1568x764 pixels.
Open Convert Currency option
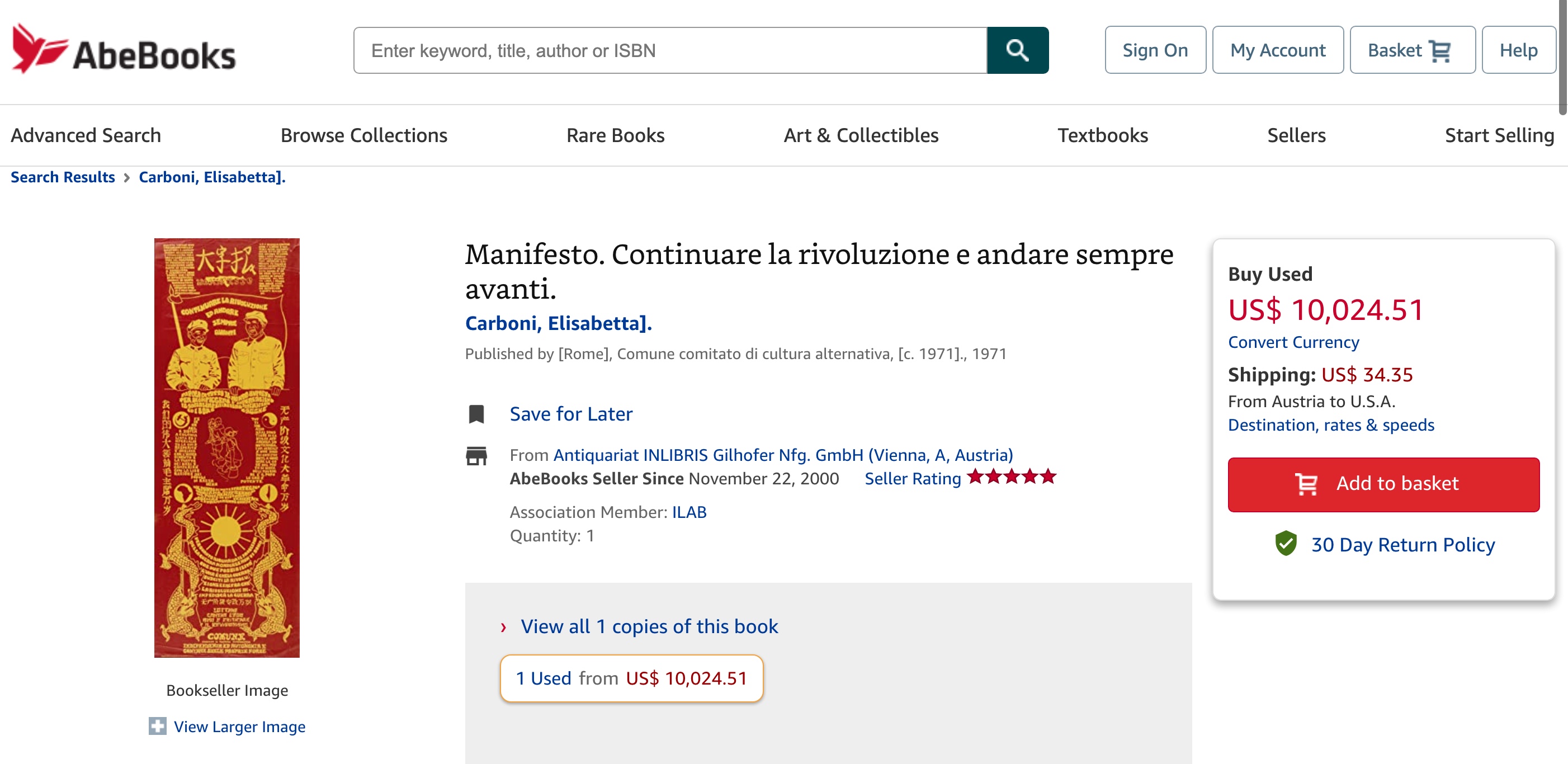[1293, 342]
